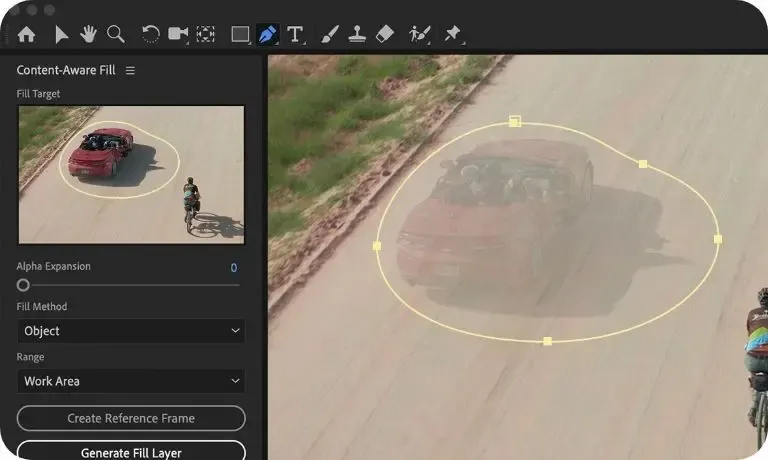Select the Rectangle shape tool
This screenshot has height=460, width=768.
240,34
